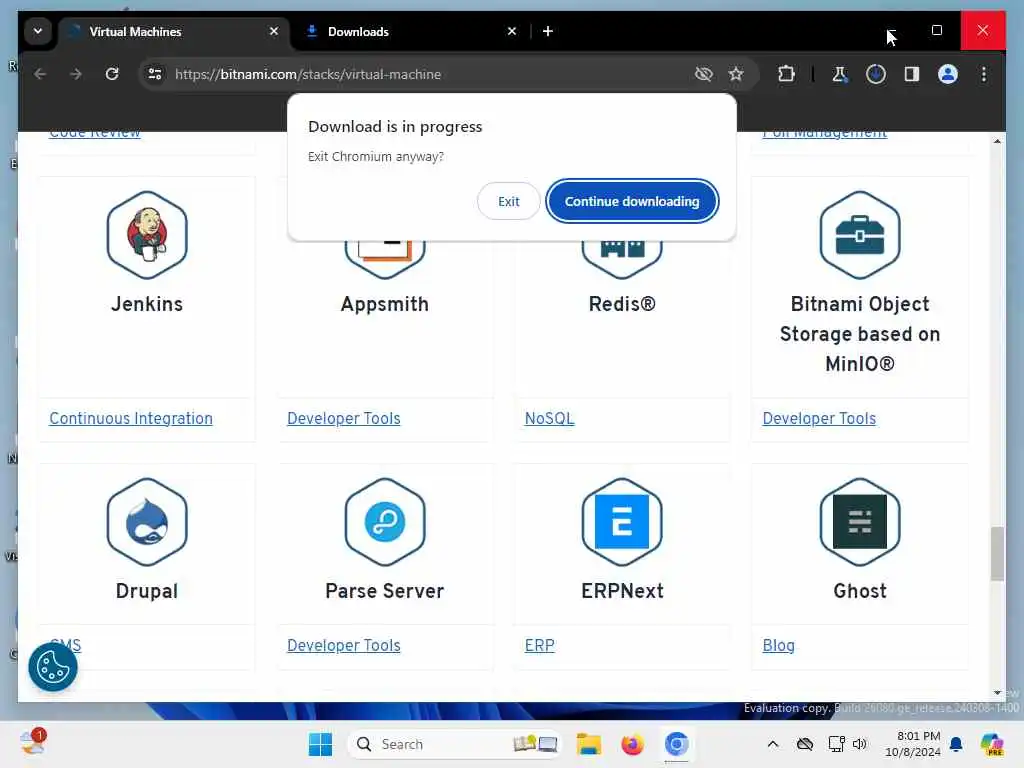Bookmark this page with the star
The height and width of the screenshot is (768, 1024).
pyautogui.click(x=736, y=74)
